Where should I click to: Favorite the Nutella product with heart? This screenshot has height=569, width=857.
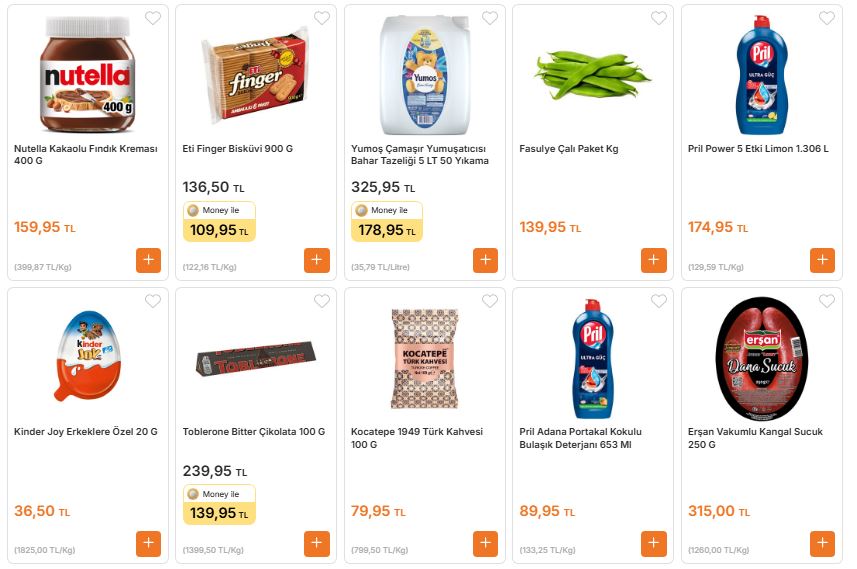point(153,18)
